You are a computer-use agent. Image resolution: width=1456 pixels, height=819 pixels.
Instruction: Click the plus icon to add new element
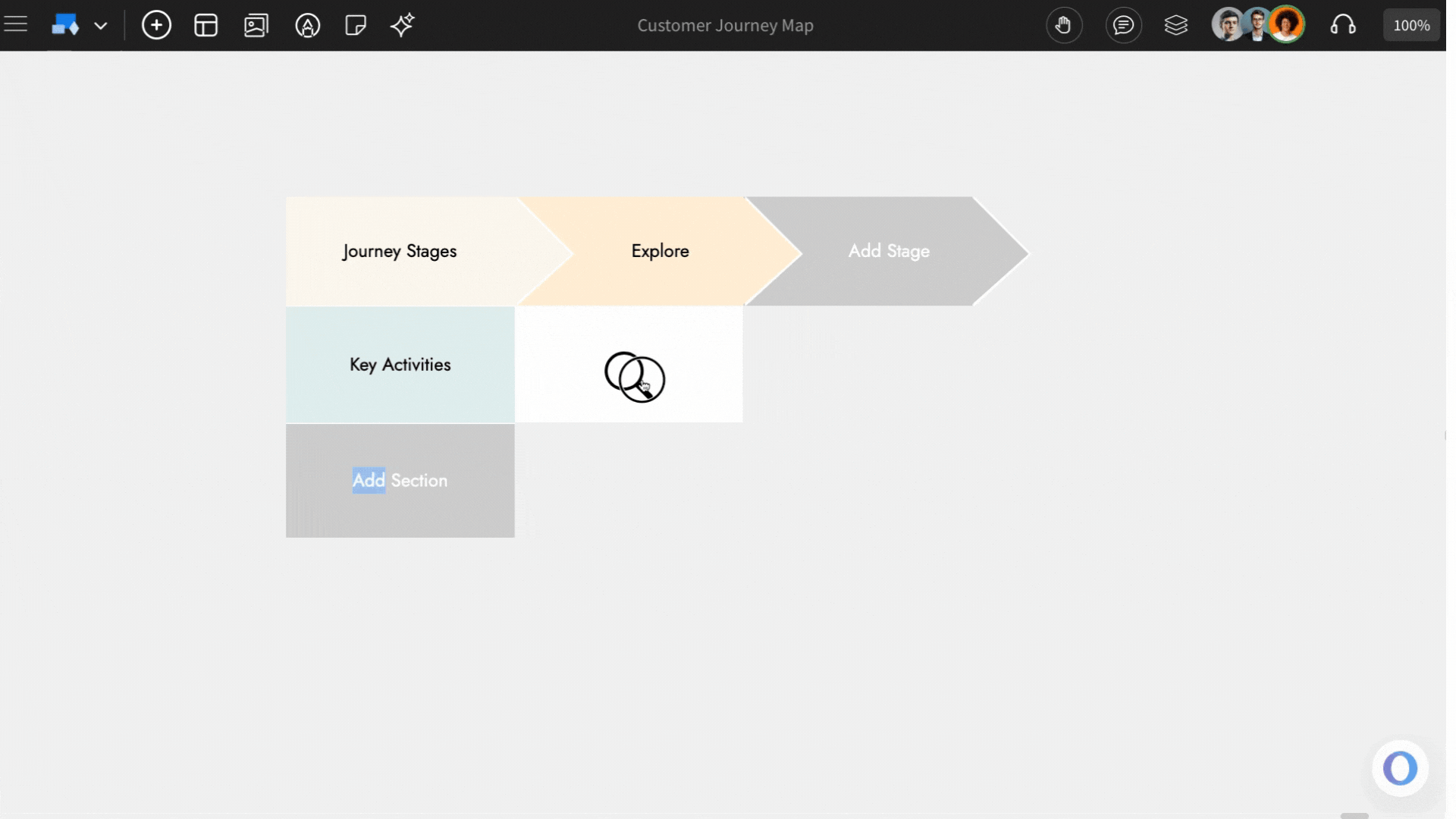156,25
